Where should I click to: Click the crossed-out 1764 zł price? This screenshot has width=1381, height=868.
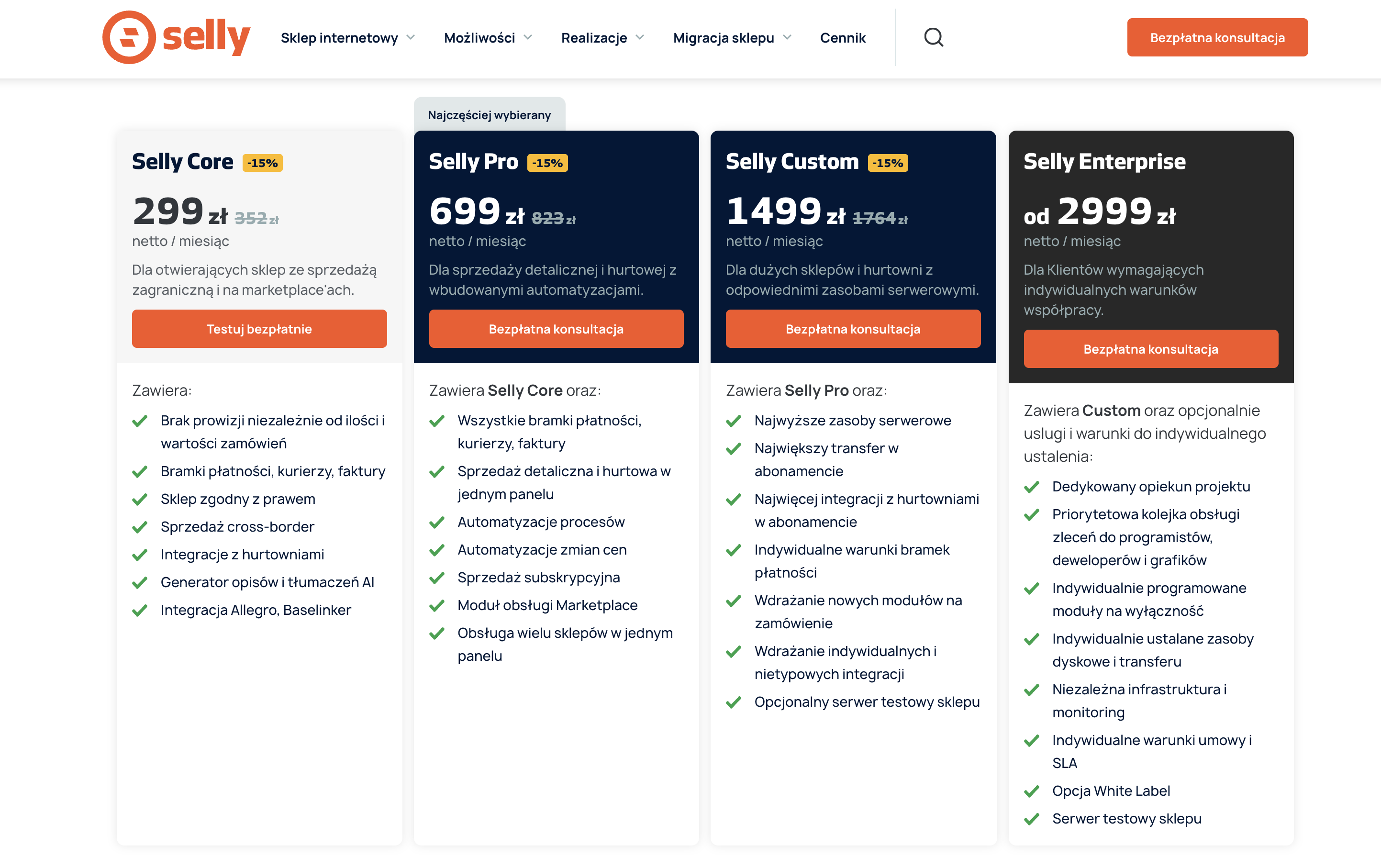tap(880, 218)
